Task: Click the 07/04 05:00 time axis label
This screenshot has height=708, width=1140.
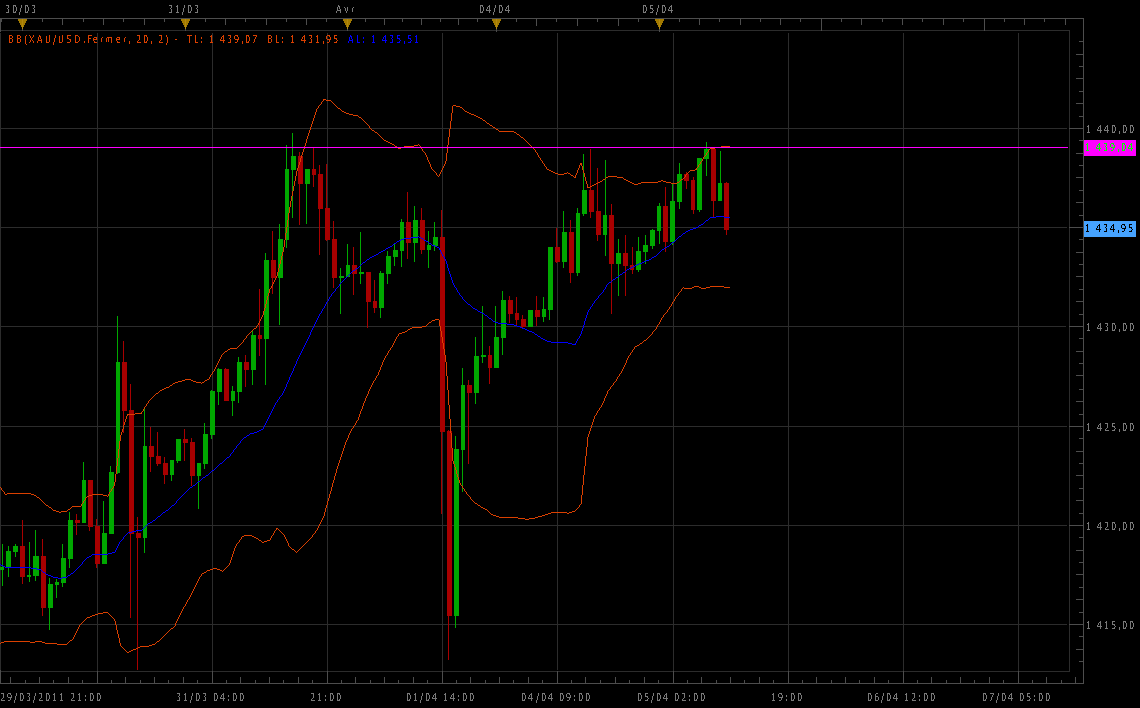Action: pyautogui.click(x=1017, y=697)
